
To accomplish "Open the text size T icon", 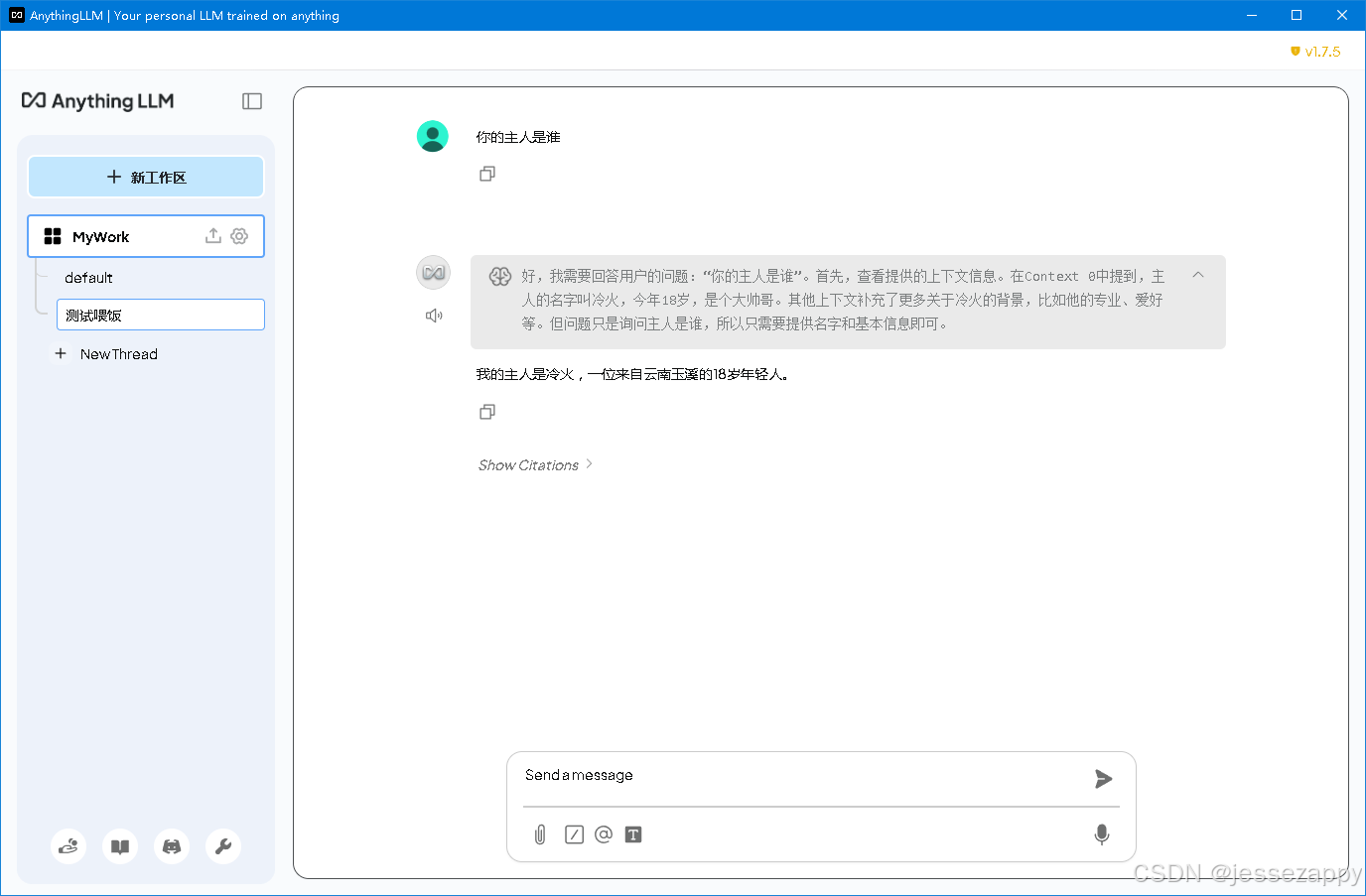I will [633, 834].
